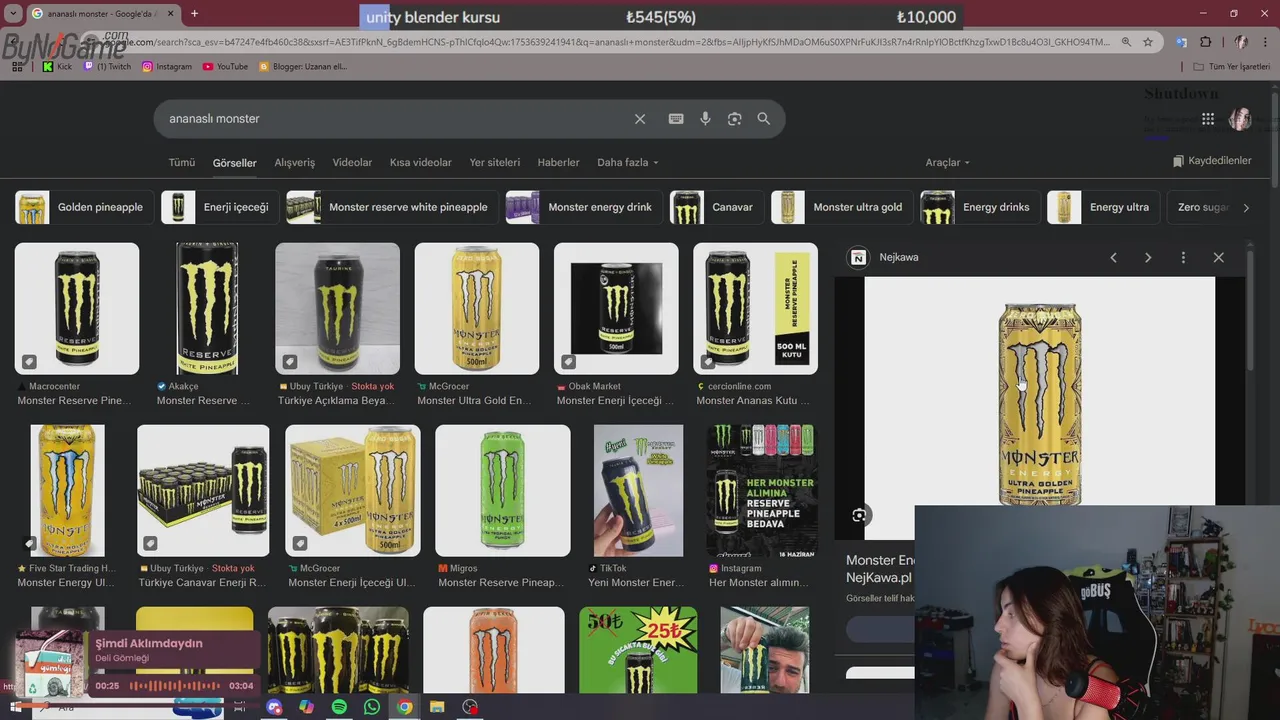Switch to the Alışveriş tab
The height and width of the screenshot is (720, 1280).
pos(295,162)
